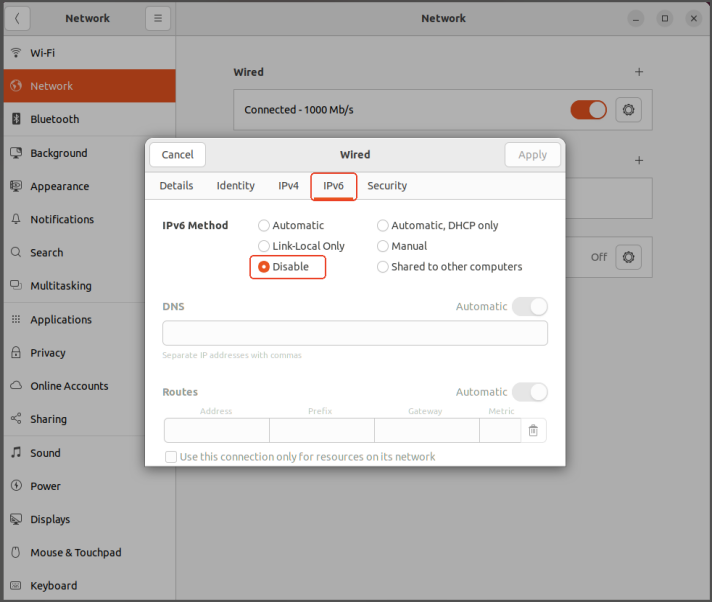
Task: Open Sound settings in sidebar
Action: (x=45, y=453)
